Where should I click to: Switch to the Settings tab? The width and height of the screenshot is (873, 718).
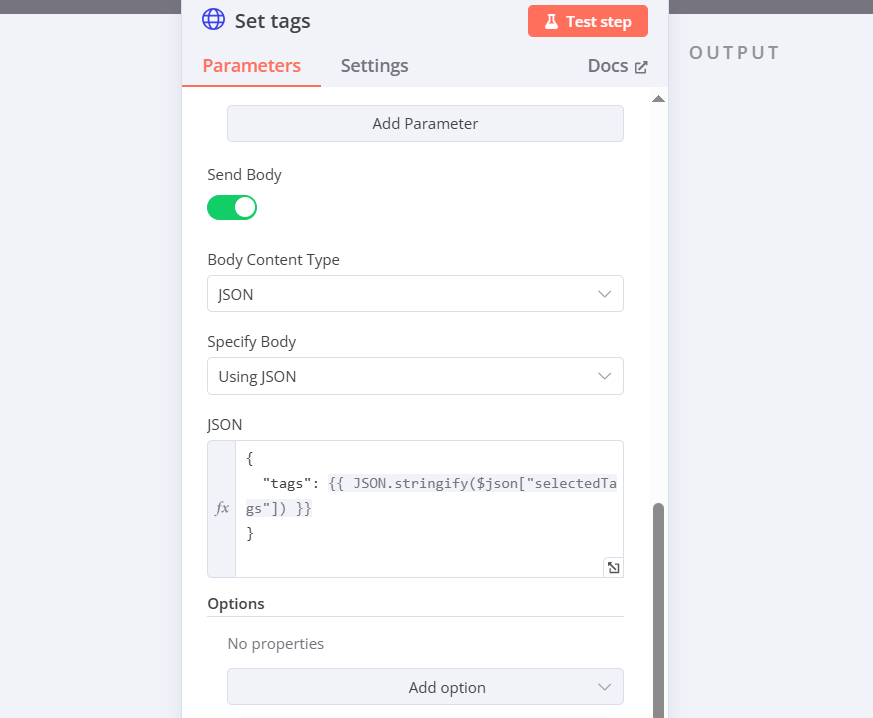[x=374, y=66]
